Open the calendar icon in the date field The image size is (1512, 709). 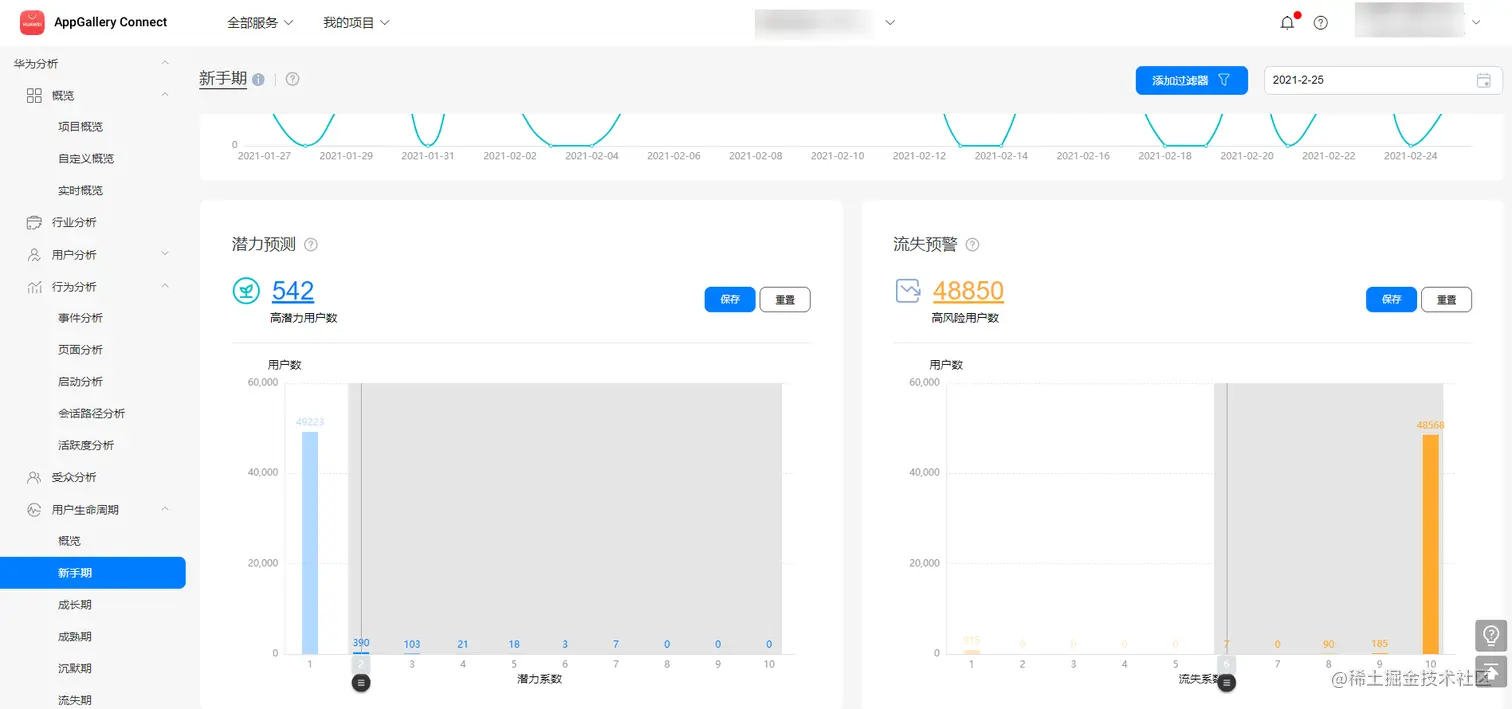[x=1484, y=80]
